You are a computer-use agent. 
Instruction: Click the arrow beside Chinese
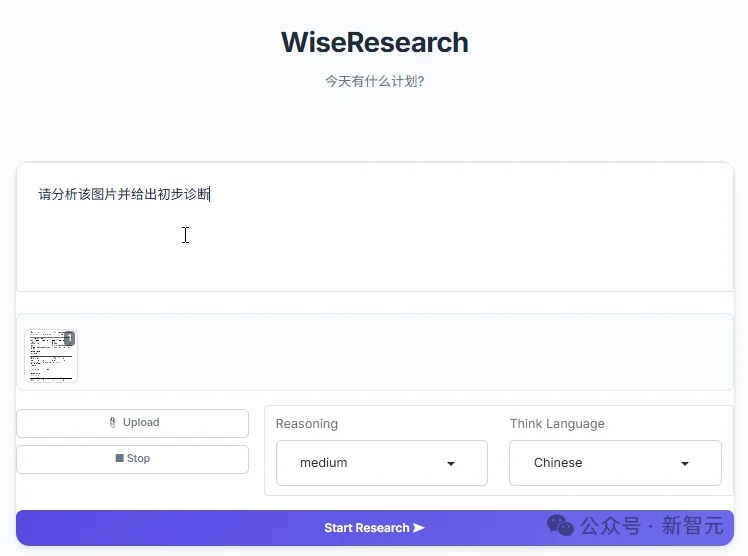pos(685,464)
